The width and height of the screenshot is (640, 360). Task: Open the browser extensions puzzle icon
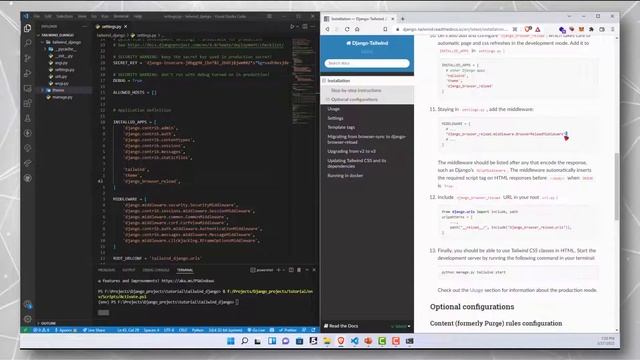click(x=591, y=29)
